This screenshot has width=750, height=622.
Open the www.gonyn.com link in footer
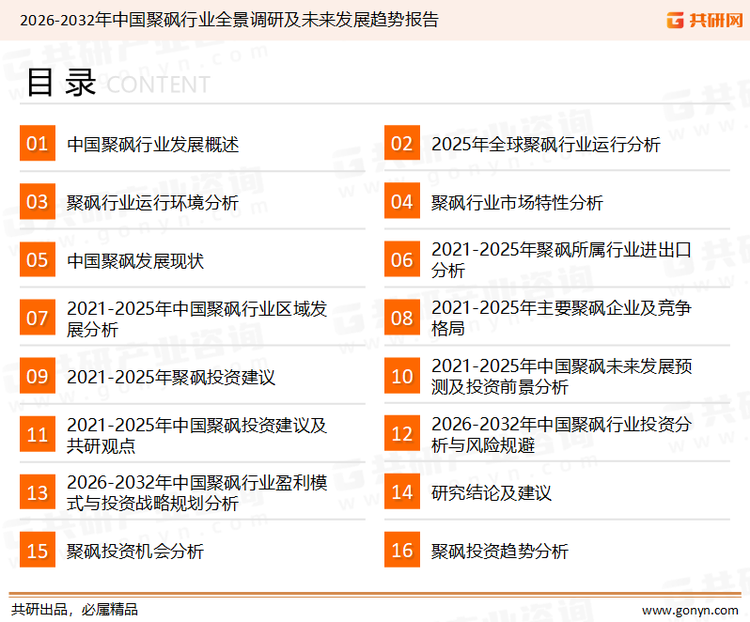(690, 610)
